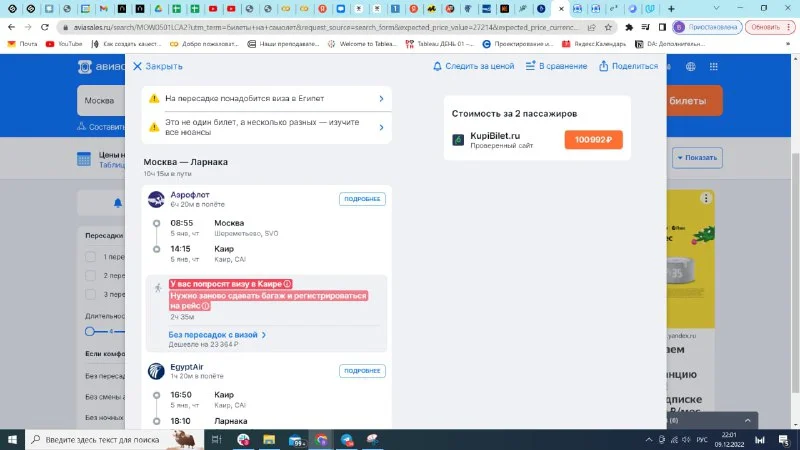Click the EgyptAir airline logo
The width and height of the screenshot is (800, 450).
point(156,371)
